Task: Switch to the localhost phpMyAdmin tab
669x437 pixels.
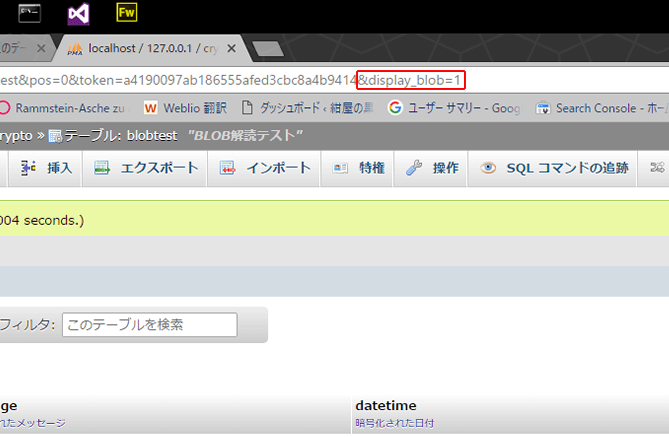Action: point(152,49)
